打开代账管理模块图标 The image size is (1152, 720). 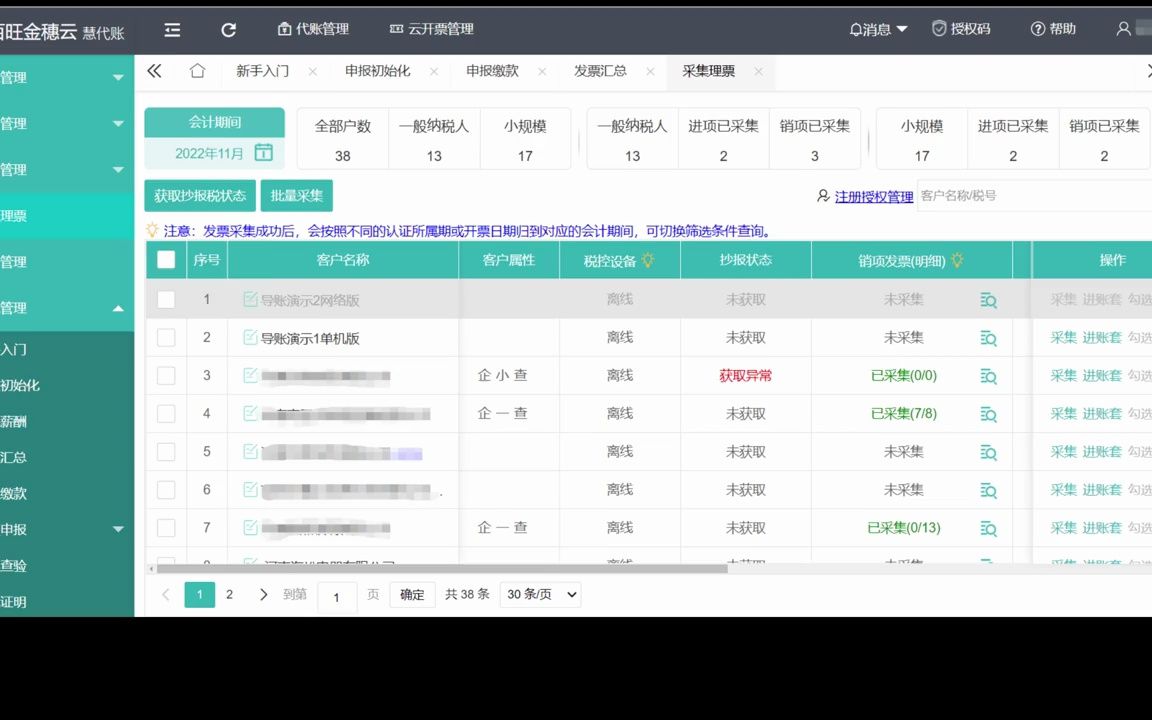pyautogui.click(x=284, y=28)
